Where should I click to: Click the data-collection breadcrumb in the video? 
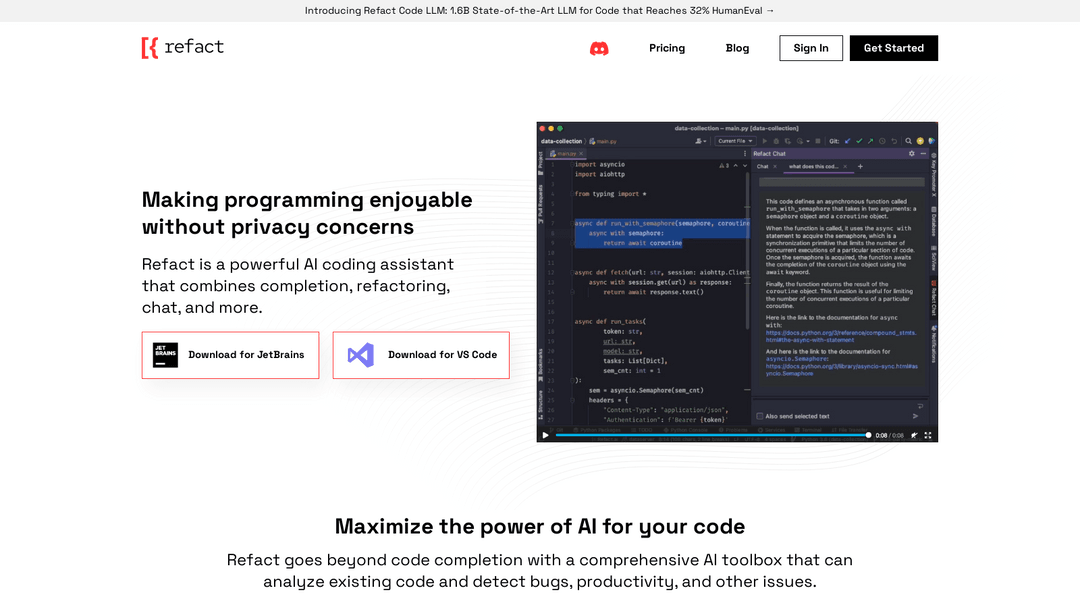tap(561, 141)
